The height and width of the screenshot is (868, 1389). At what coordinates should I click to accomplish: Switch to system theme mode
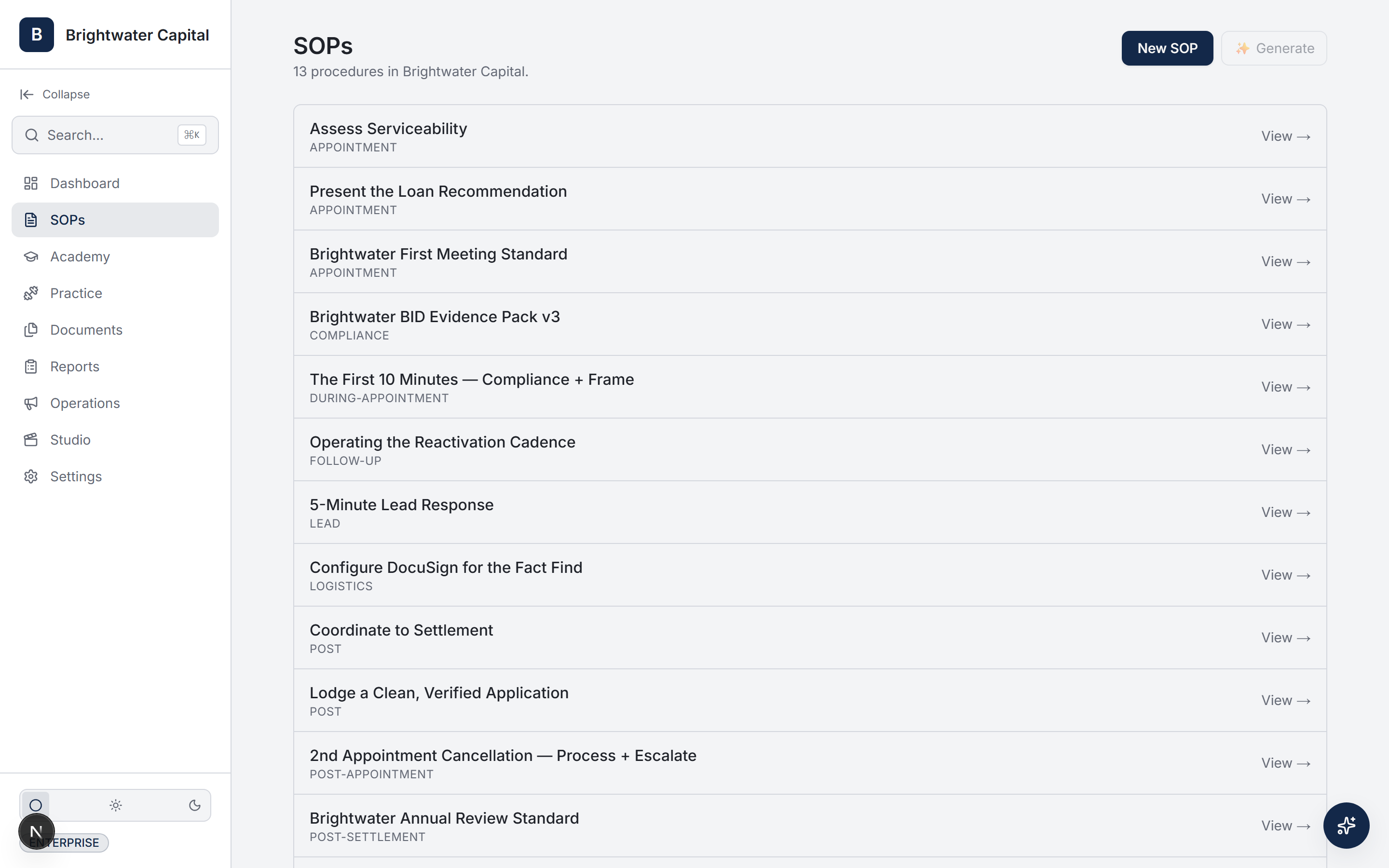(x=36, y=805)
